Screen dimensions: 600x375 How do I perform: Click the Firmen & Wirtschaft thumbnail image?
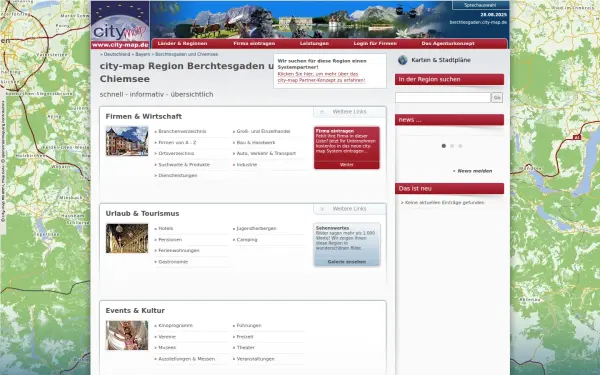click(127, 141)
